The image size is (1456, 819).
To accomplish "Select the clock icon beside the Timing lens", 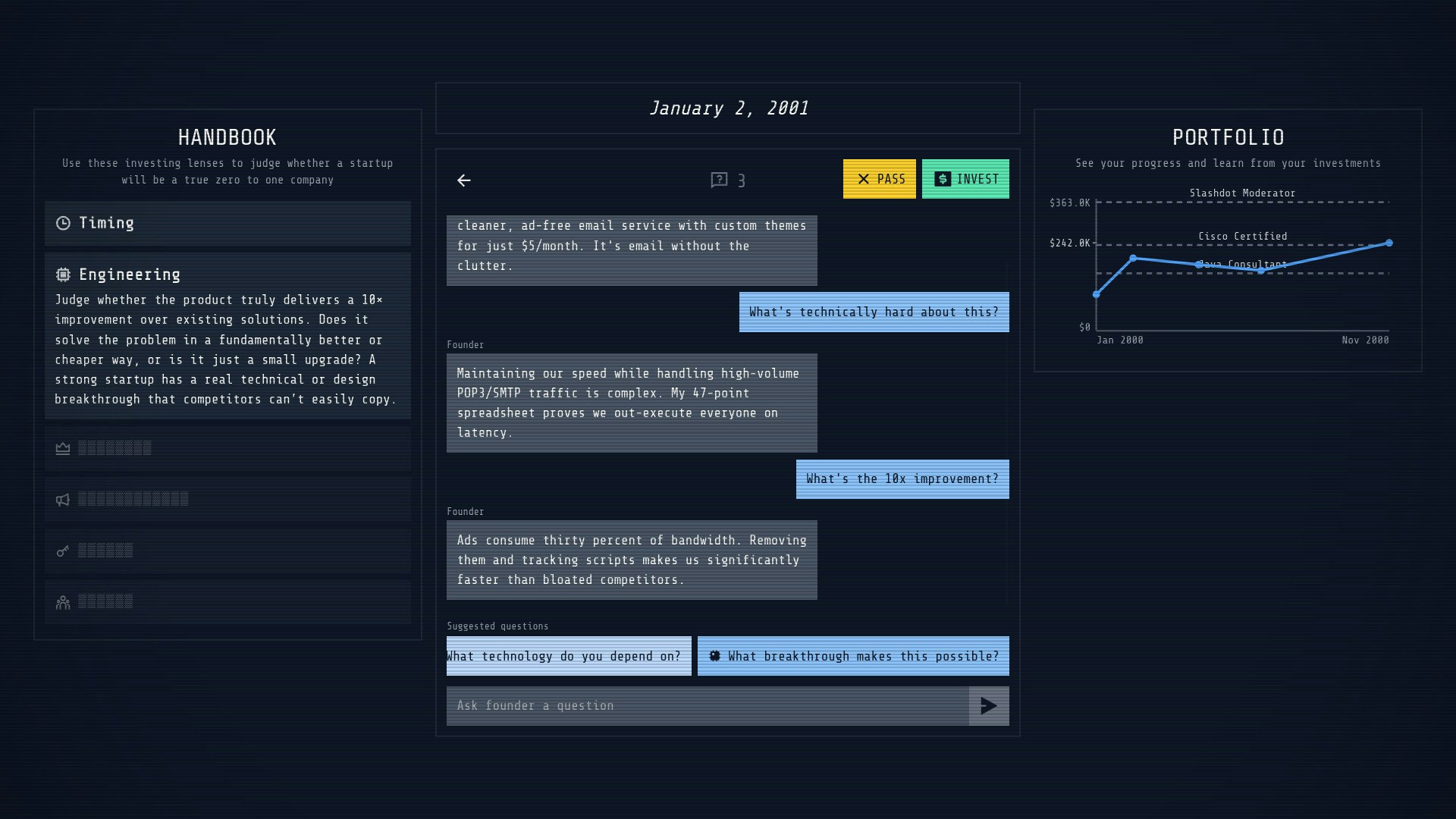I will (x=64, y=223).
